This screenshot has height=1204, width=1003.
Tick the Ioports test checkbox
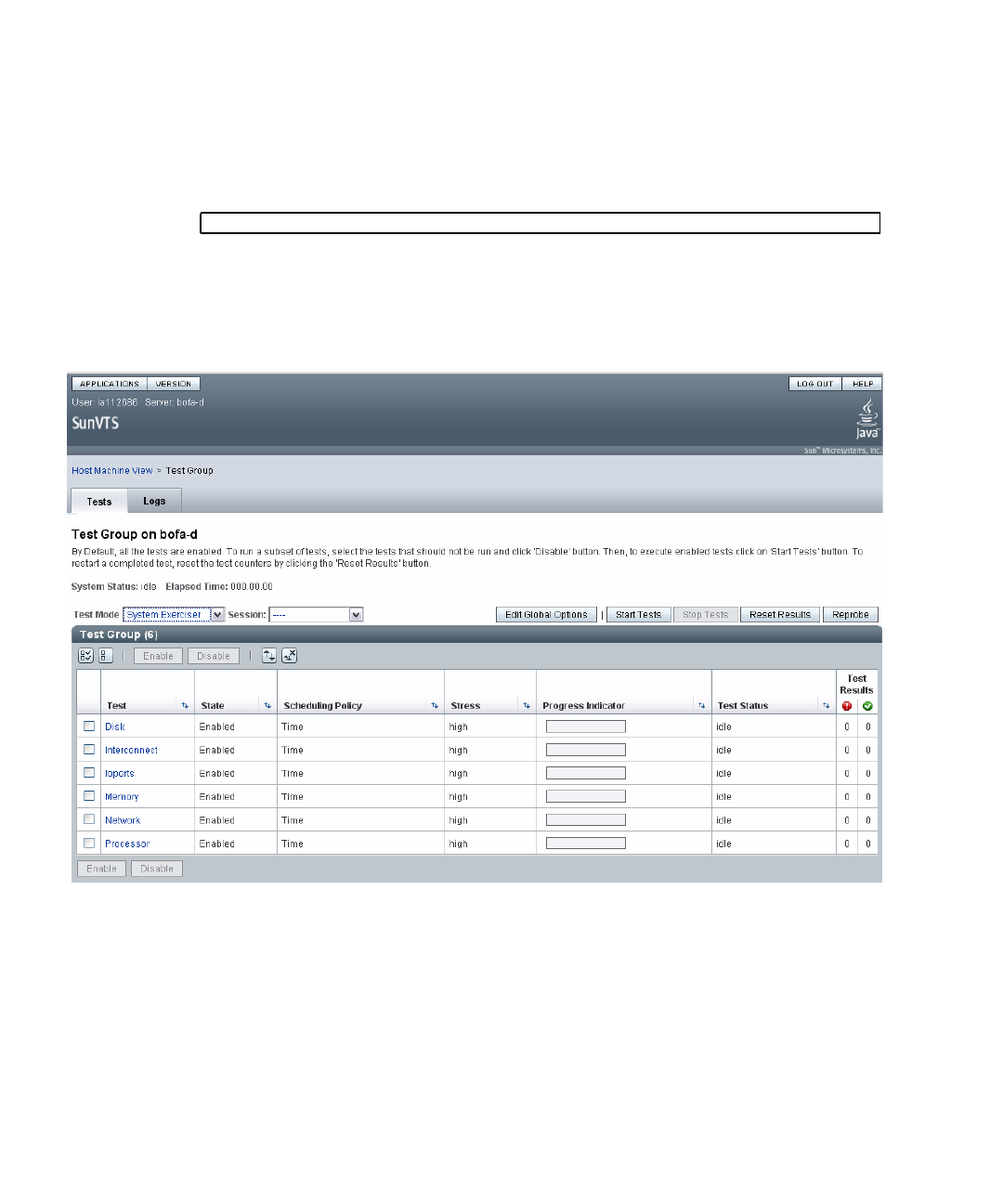pyautogui.click(x=89, y=773)
